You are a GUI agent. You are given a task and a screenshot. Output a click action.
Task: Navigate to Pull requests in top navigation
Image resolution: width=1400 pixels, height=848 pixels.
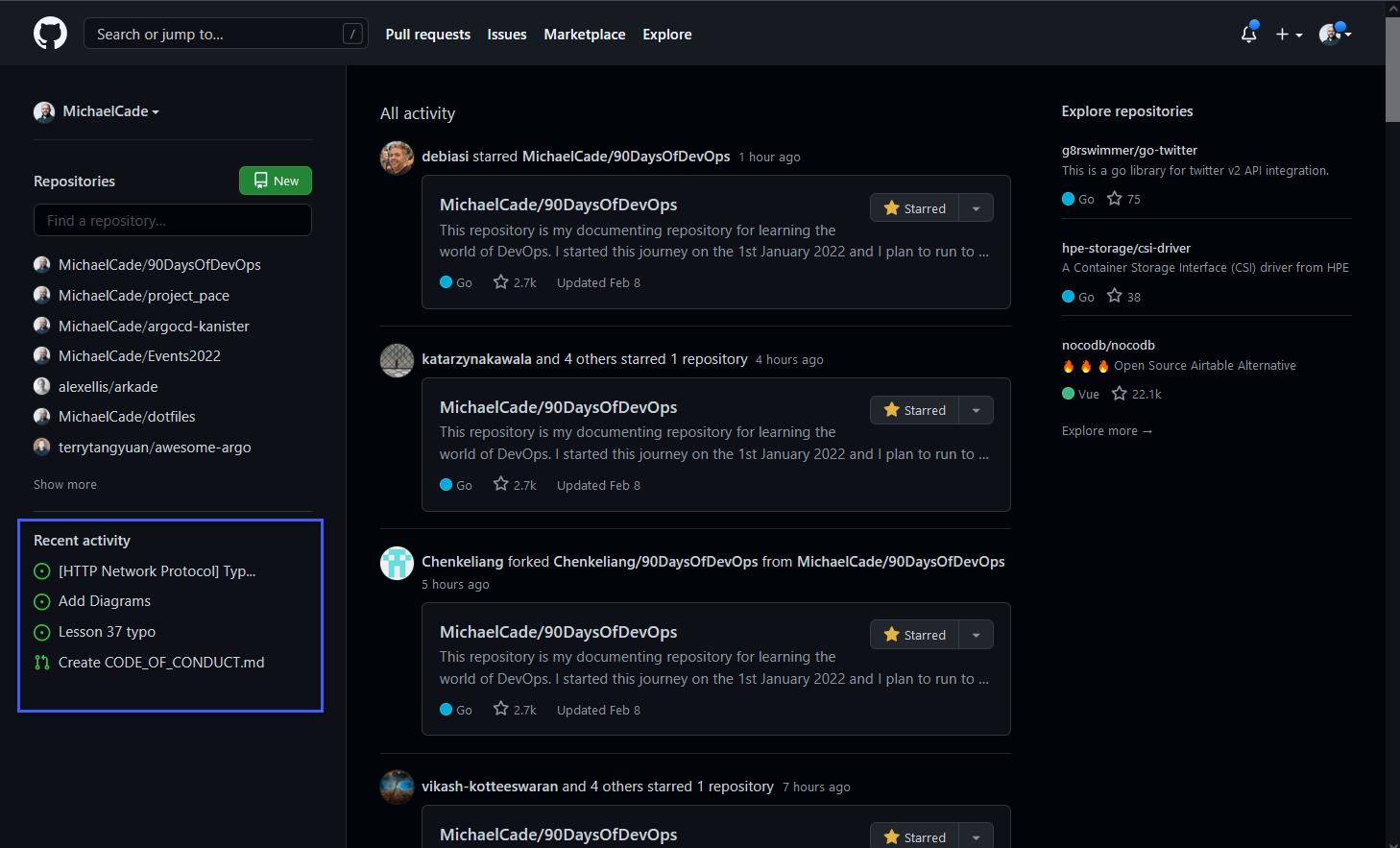click(427, 34)
